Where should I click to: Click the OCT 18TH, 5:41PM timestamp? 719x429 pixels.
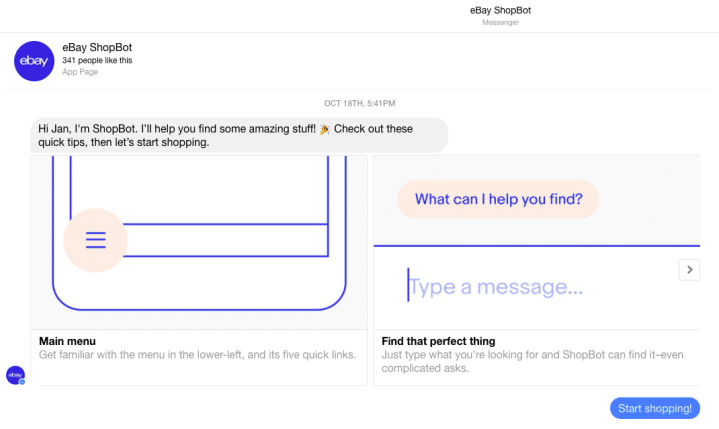[x=360, y=103]
